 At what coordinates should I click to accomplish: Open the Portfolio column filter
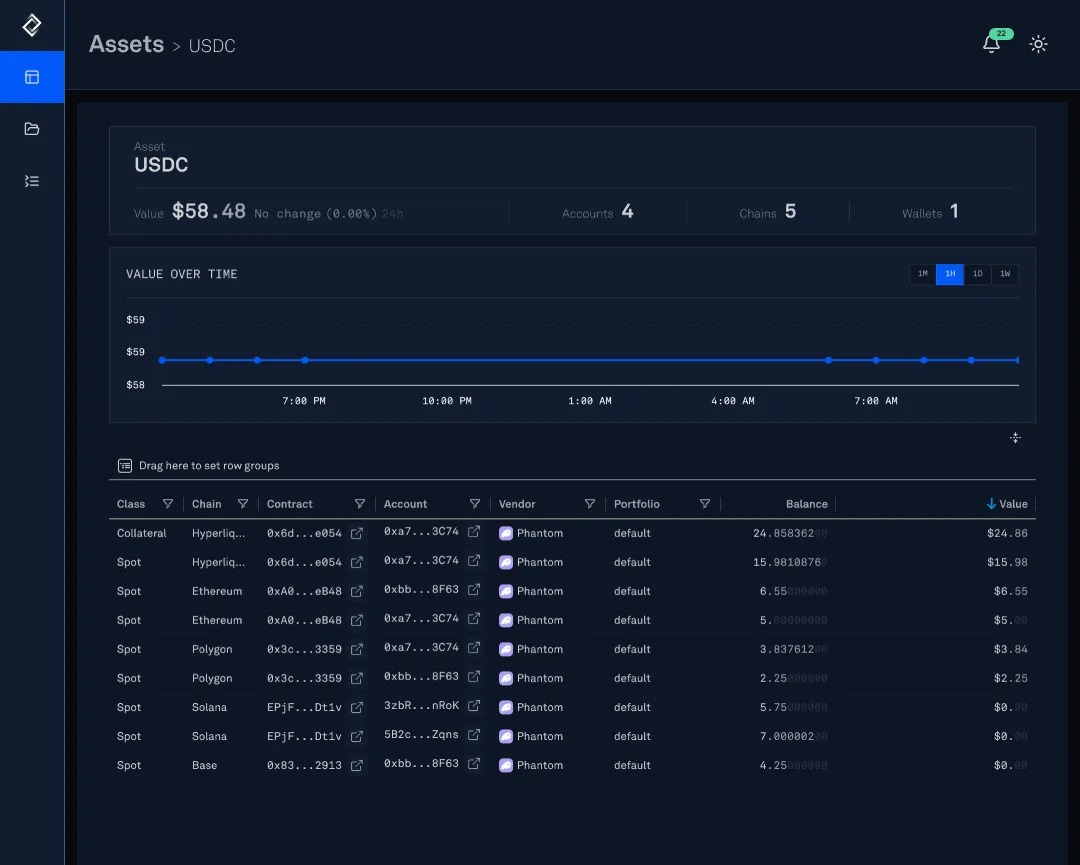(706, 503)
